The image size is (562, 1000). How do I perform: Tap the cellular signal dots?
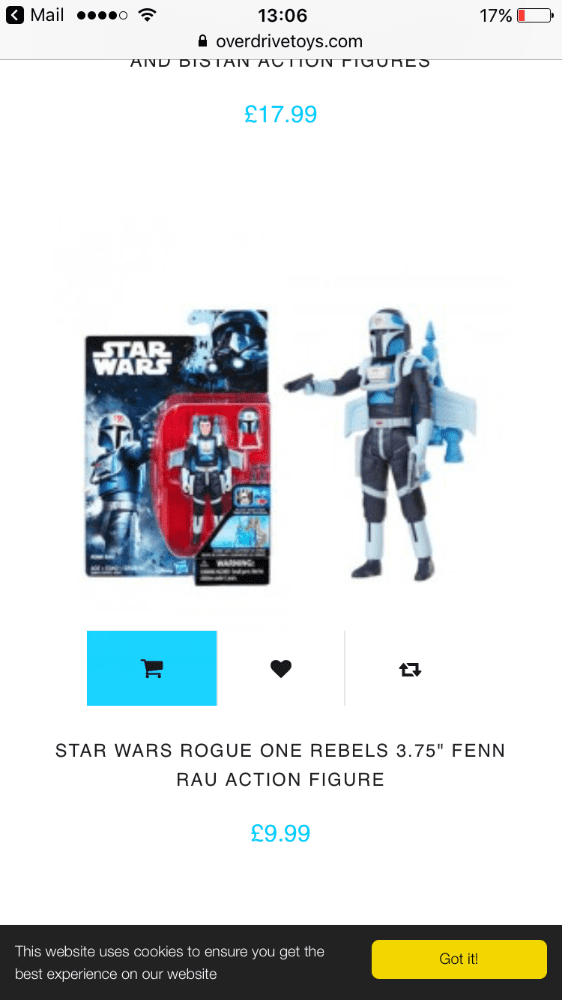(x=101, y=15)
